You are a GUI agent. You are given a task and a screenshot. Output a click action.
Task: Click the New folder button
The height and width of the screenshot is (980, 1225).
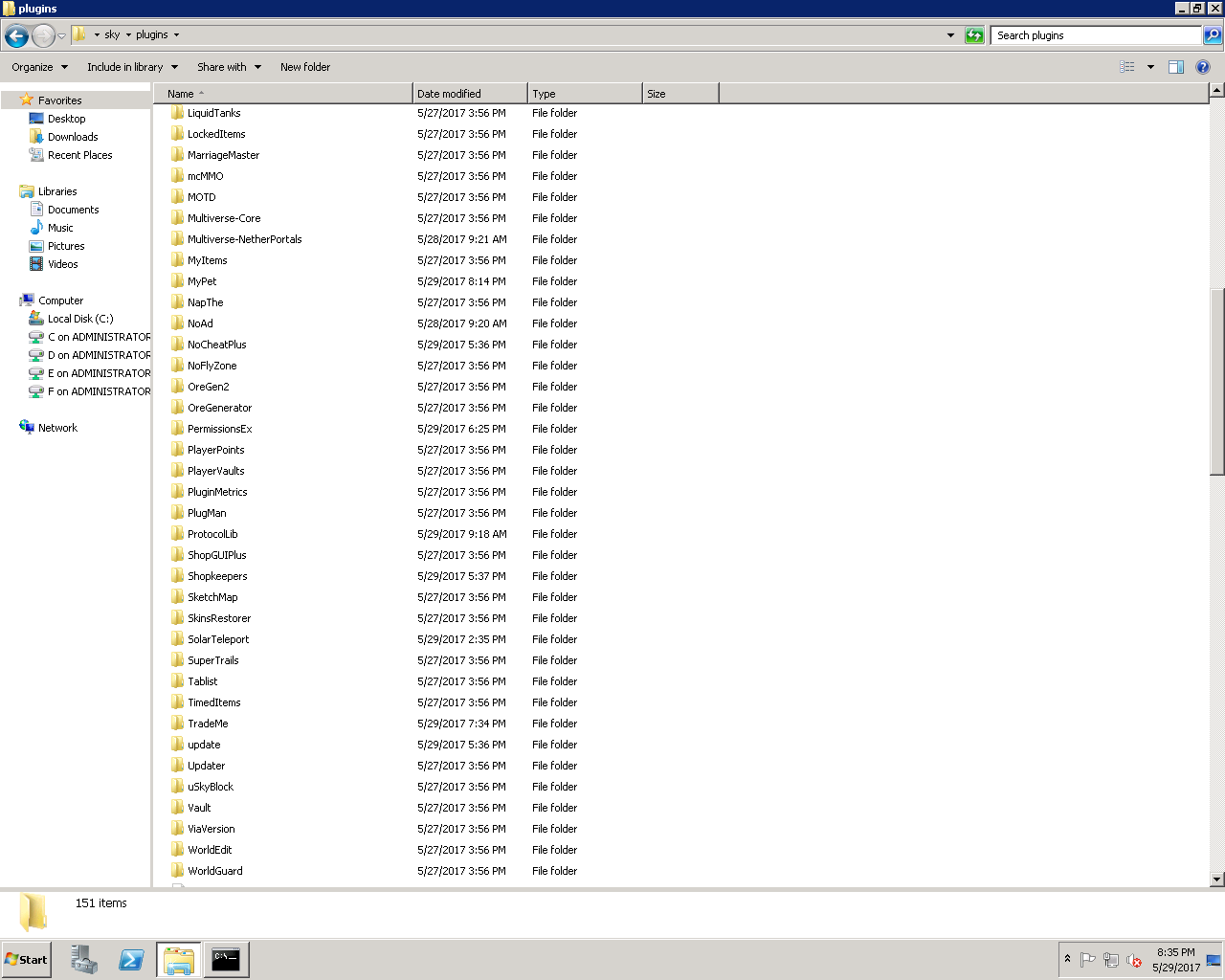(x=305, y=67)
